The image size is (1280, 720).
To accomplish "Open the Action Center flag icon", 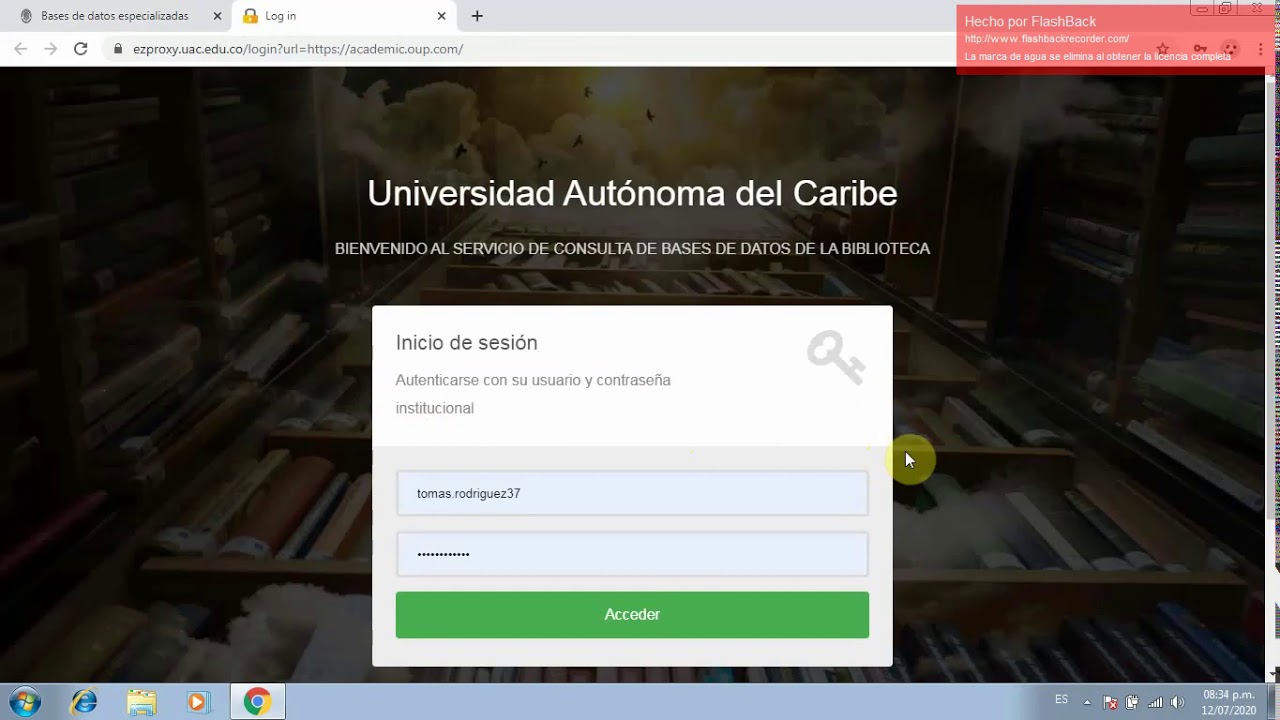I will coord(1110,702).
